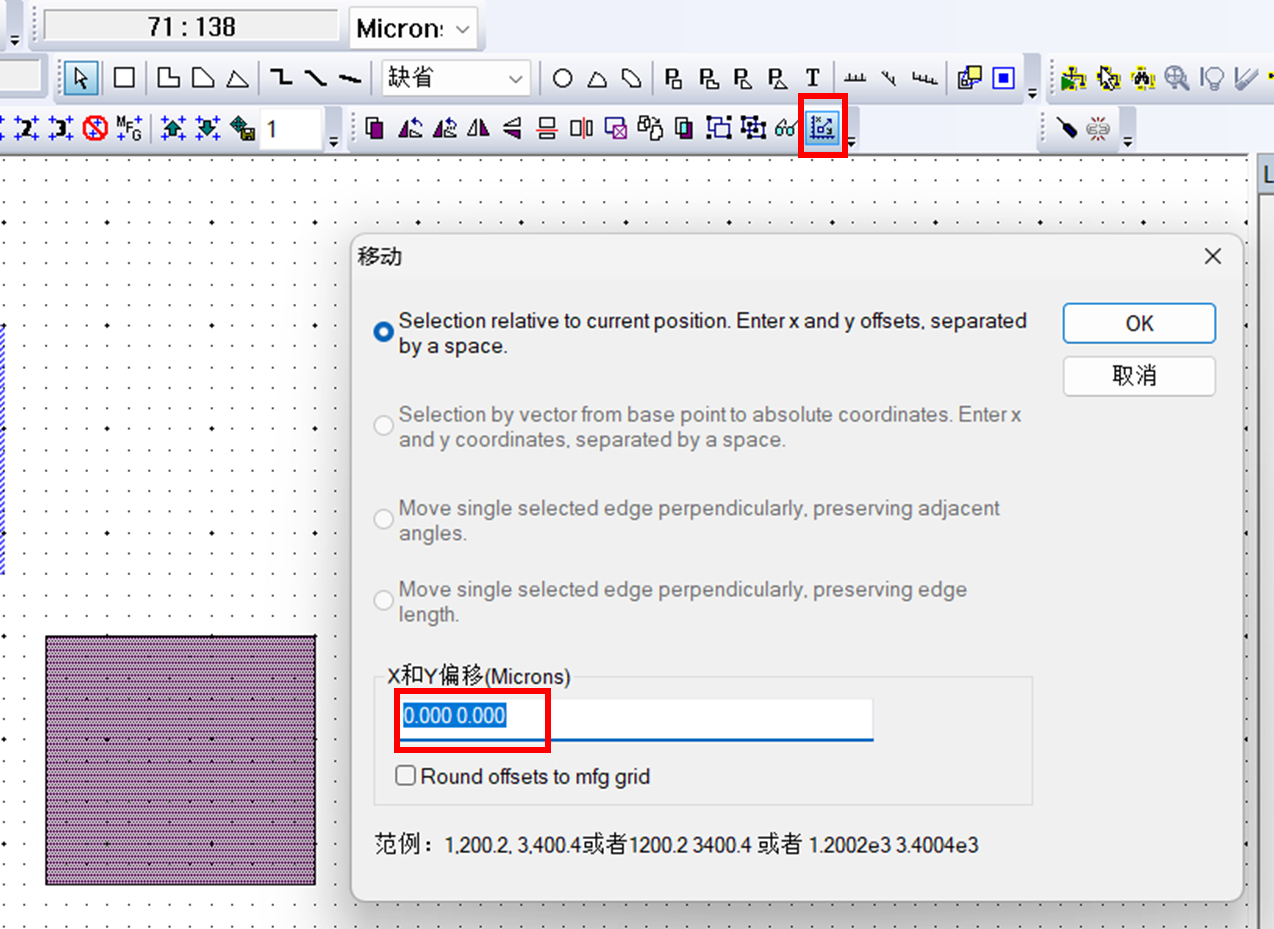Select the torus drawing tool
The width and height of the screenshot is (1274, 929).
click(630, 78)
